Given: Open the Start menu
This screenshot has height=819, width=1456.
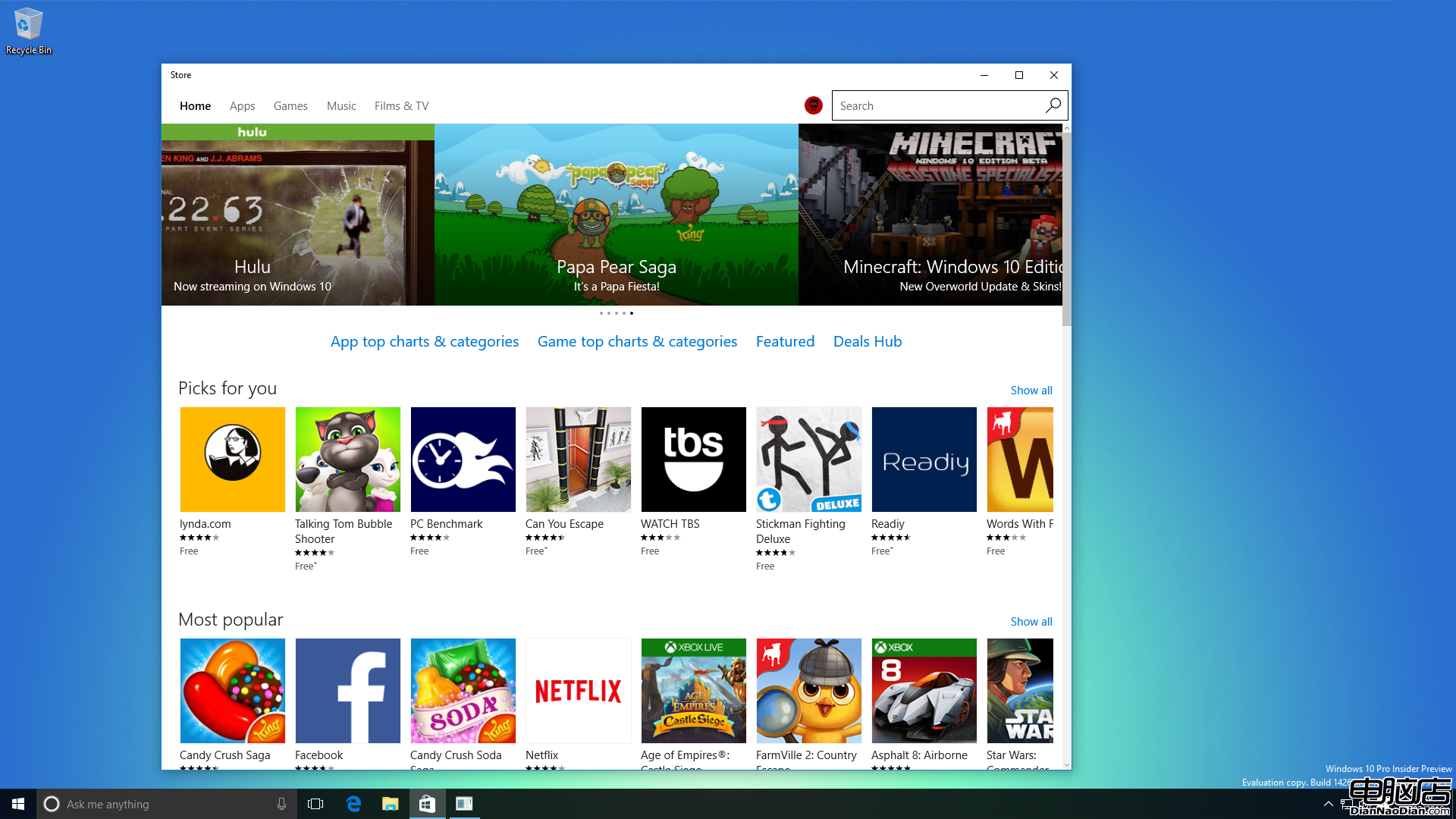Looking at the screenshot, I should 18,804.
